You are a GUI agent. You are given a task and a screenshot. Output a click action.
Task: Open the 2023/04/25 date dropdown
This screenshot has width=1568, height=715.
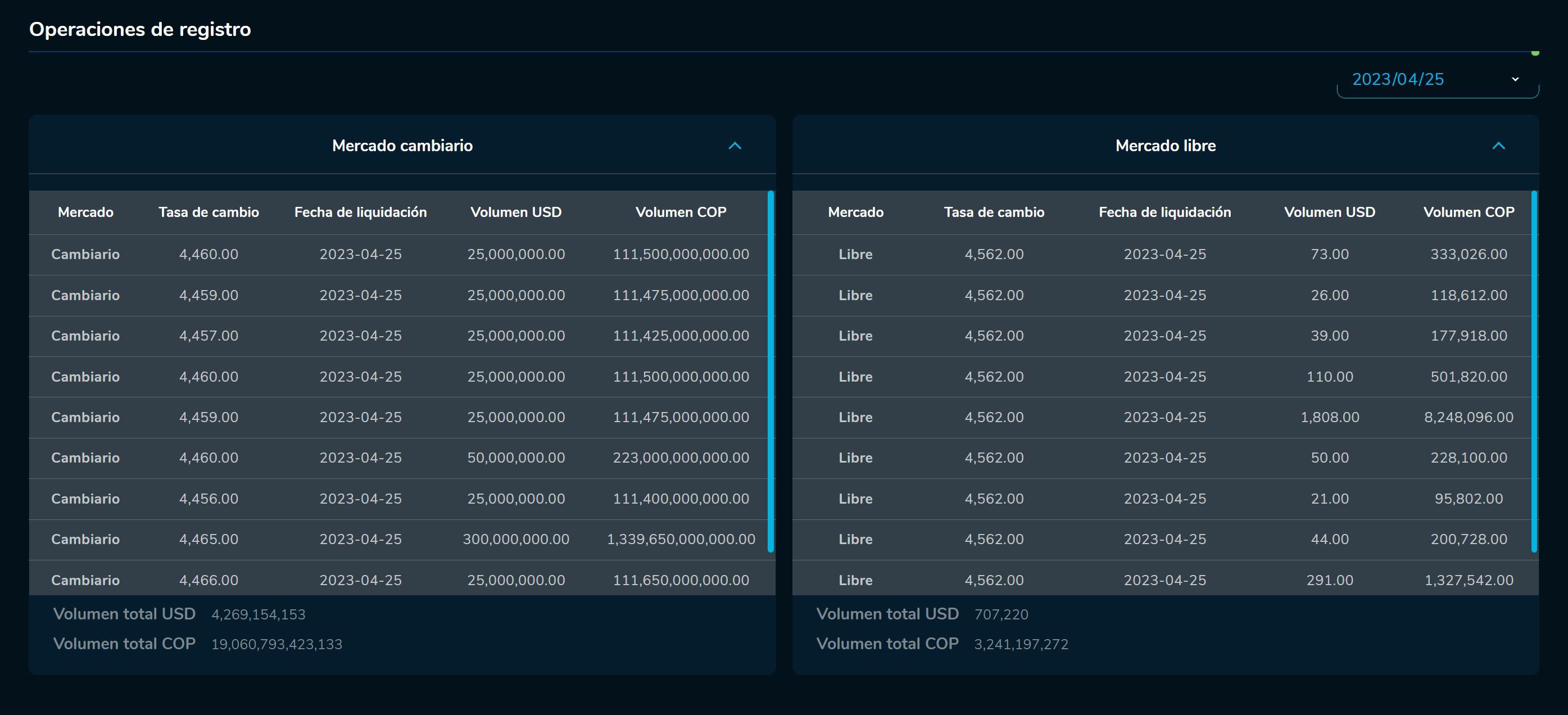1398,80
